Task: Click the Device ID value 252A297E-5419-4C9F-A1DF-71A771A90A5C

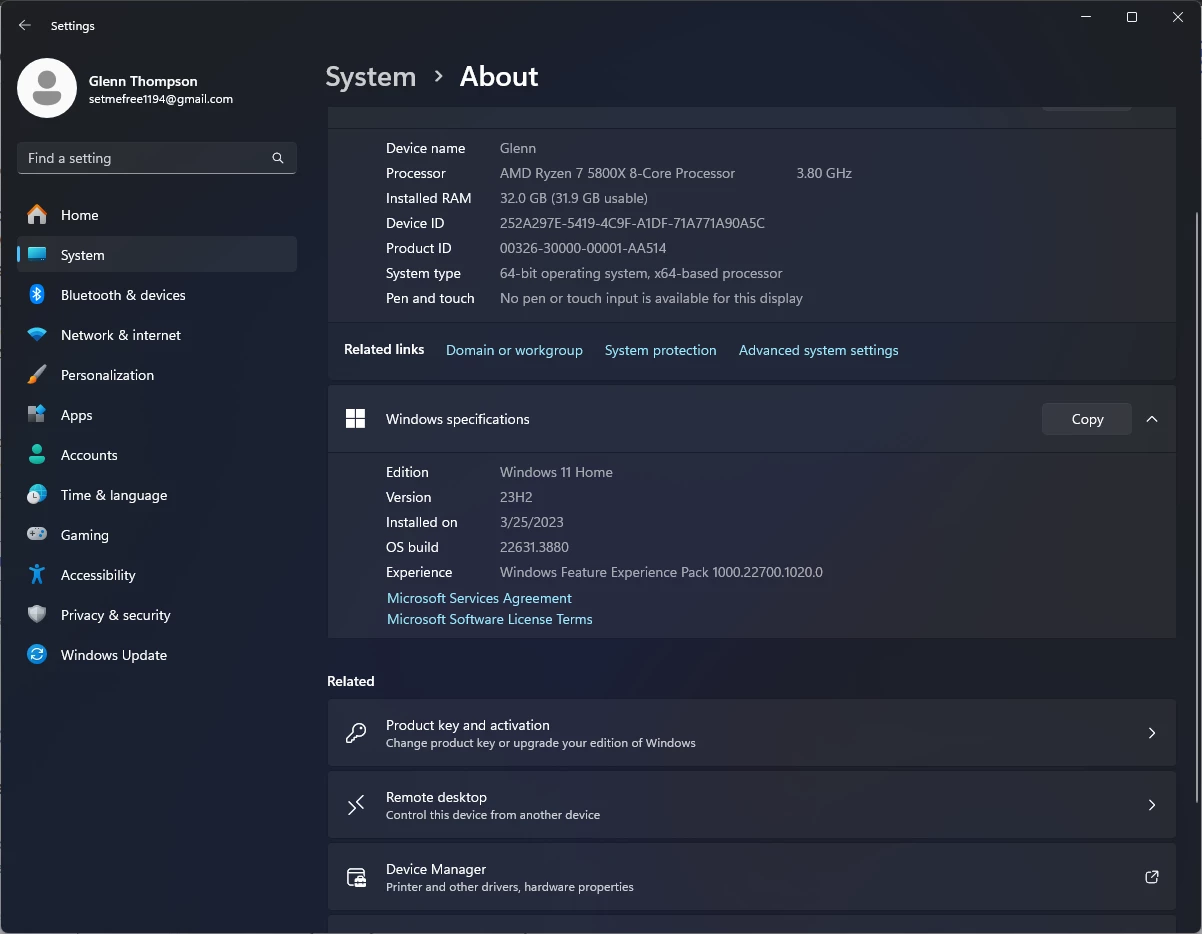Action: (632, 223)
